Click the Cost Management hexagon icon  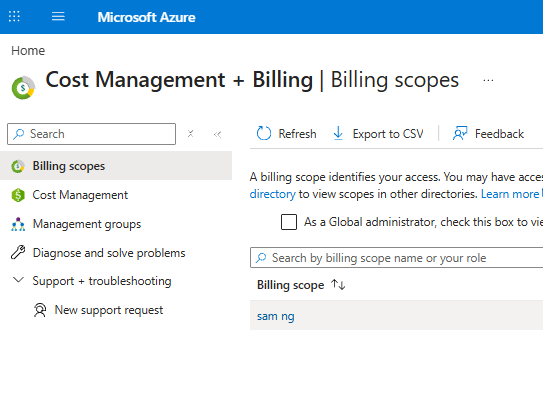[x=18, y=195]
